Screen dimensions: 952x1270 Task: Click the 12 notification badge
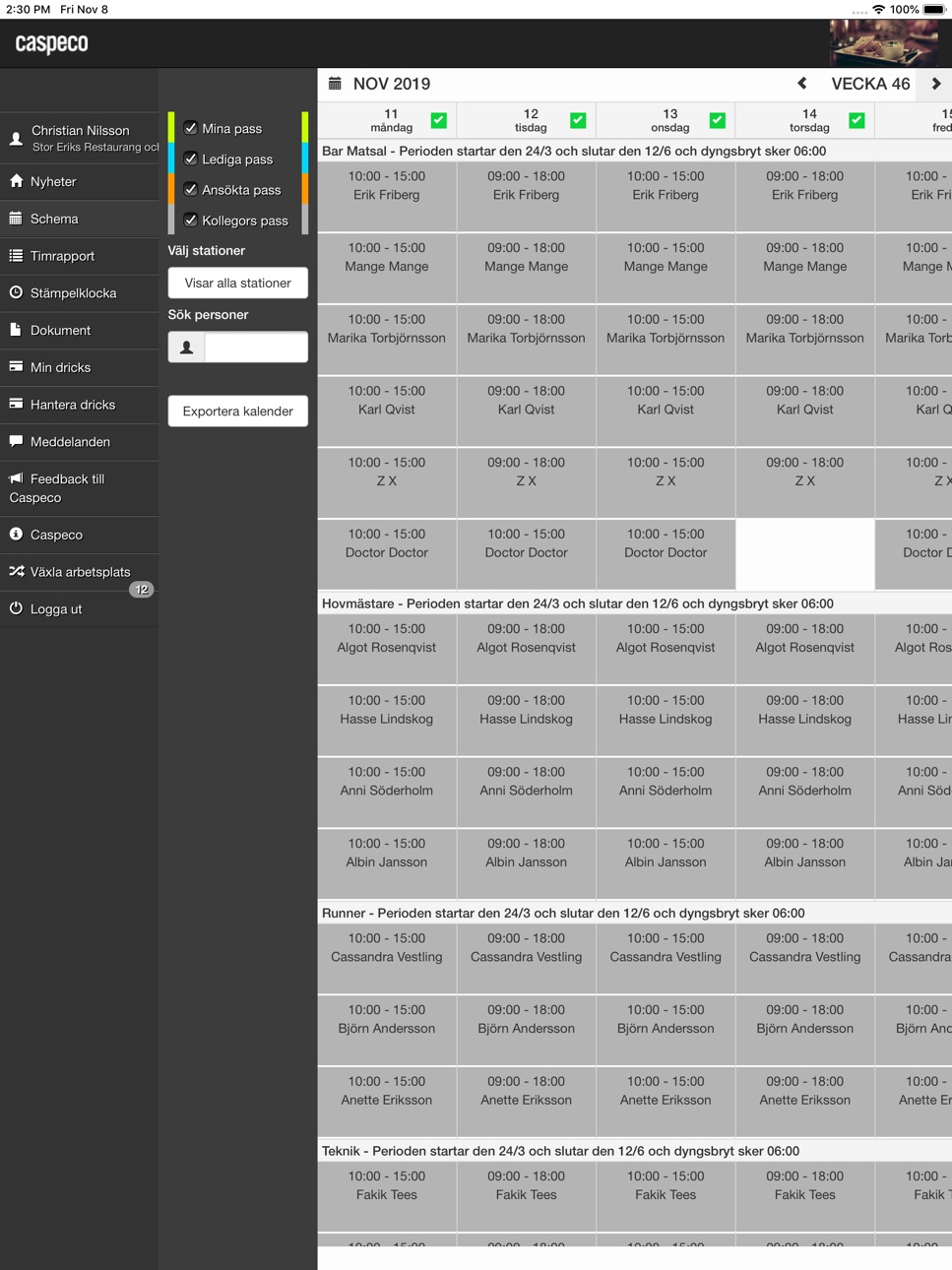[x=142, y=590]
